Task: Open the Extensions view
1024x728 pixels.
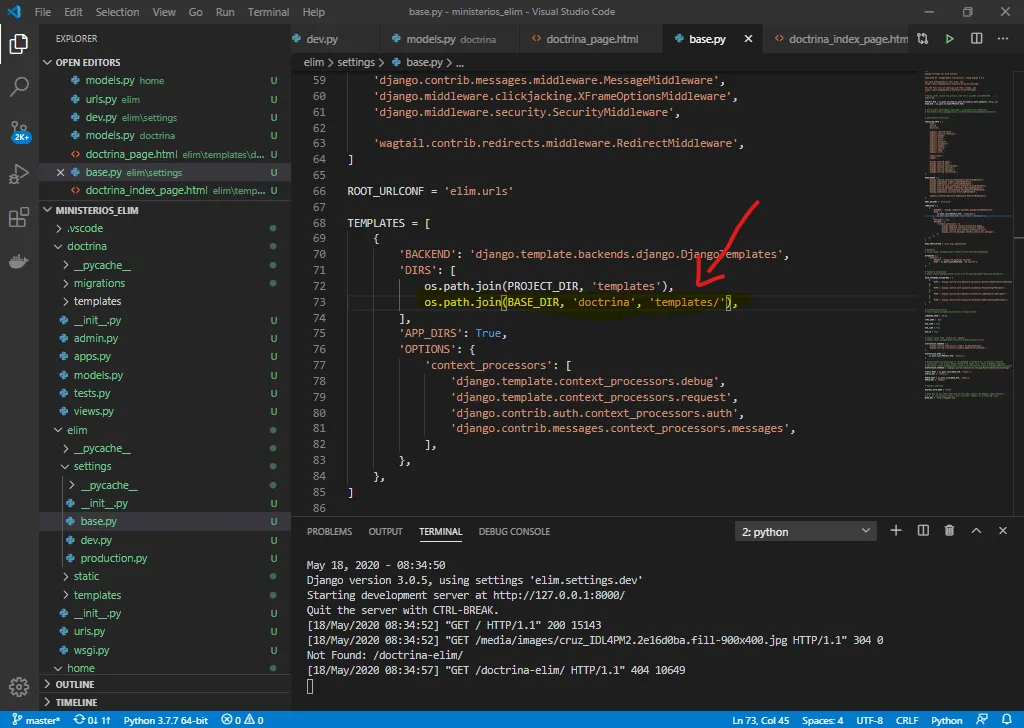Action: point(19,218)
